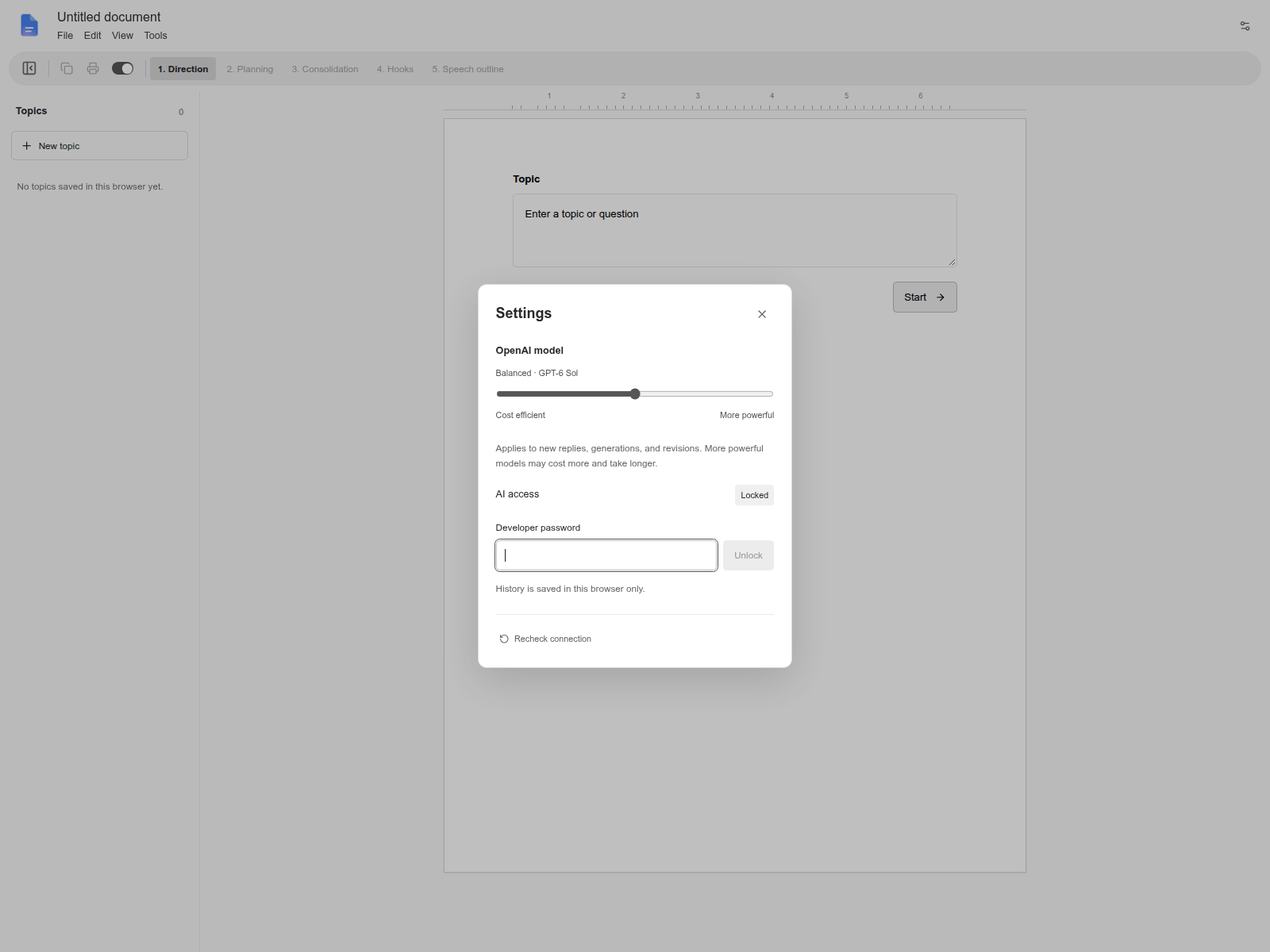Screen dimensions: 1270x952
Task: Click the copy icon in toolbar
Action: point(67,68)
